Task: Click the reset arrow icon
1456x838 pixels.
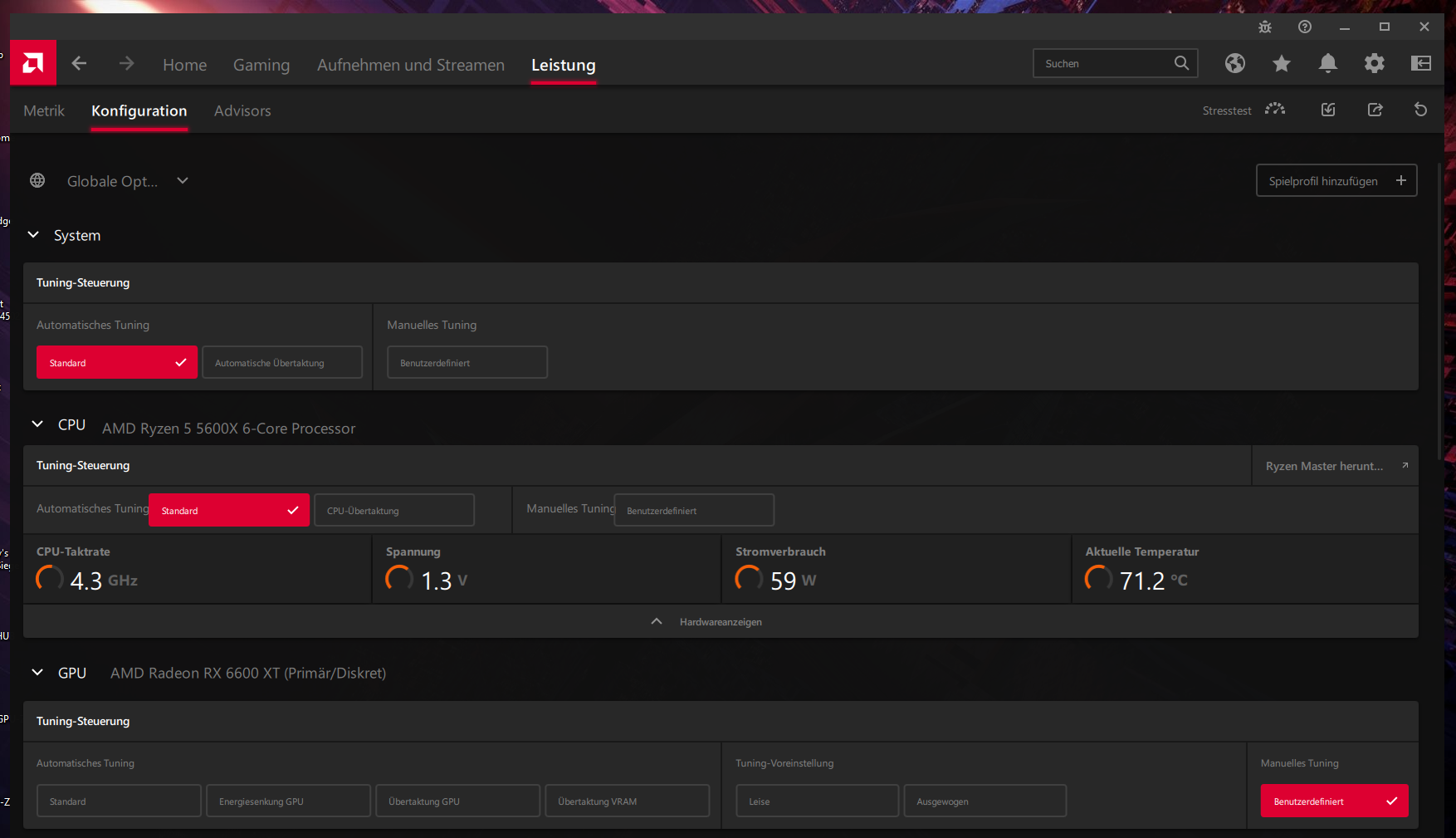Action: coord(1420,110)
